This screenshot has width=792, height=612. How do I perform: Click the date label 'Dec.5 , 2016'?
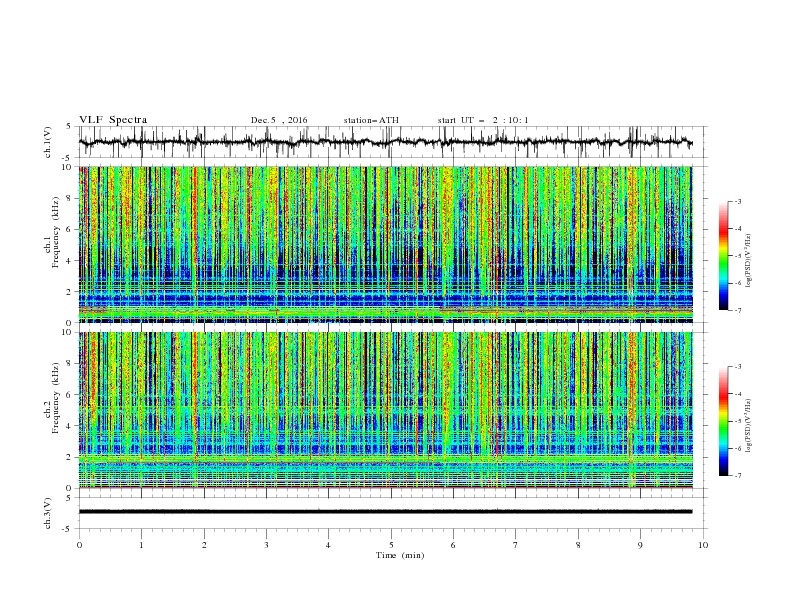279,120
